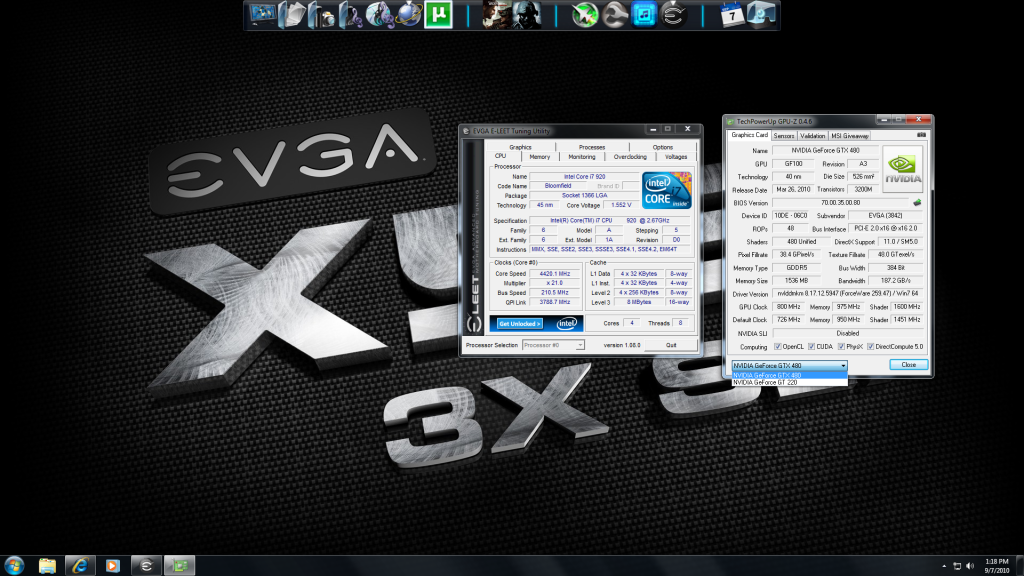Open the Validation tab in GPU-Z
Viewport: 1024px width, 576px height.
812,136
